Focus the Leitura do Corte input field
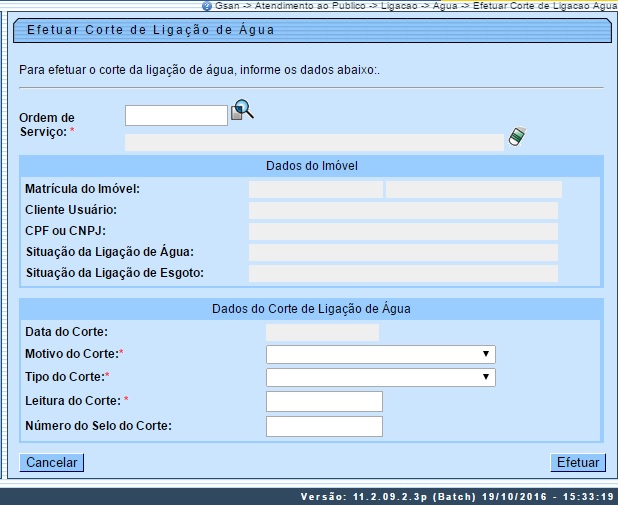Image resolution: width=618 pixels, height=505 pixels. click(x=324, y=401)
